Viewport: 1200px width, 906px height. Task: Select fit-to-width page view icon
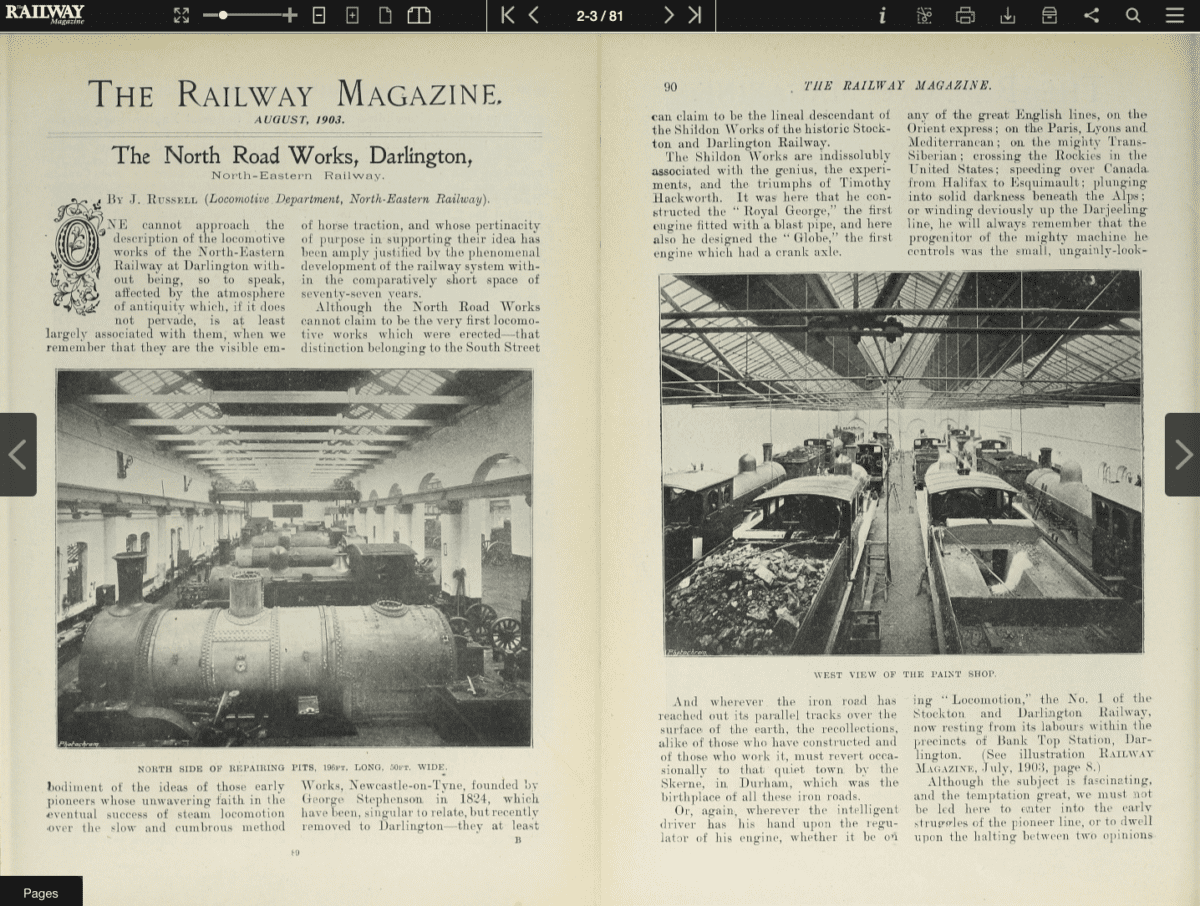coord(319,15)
